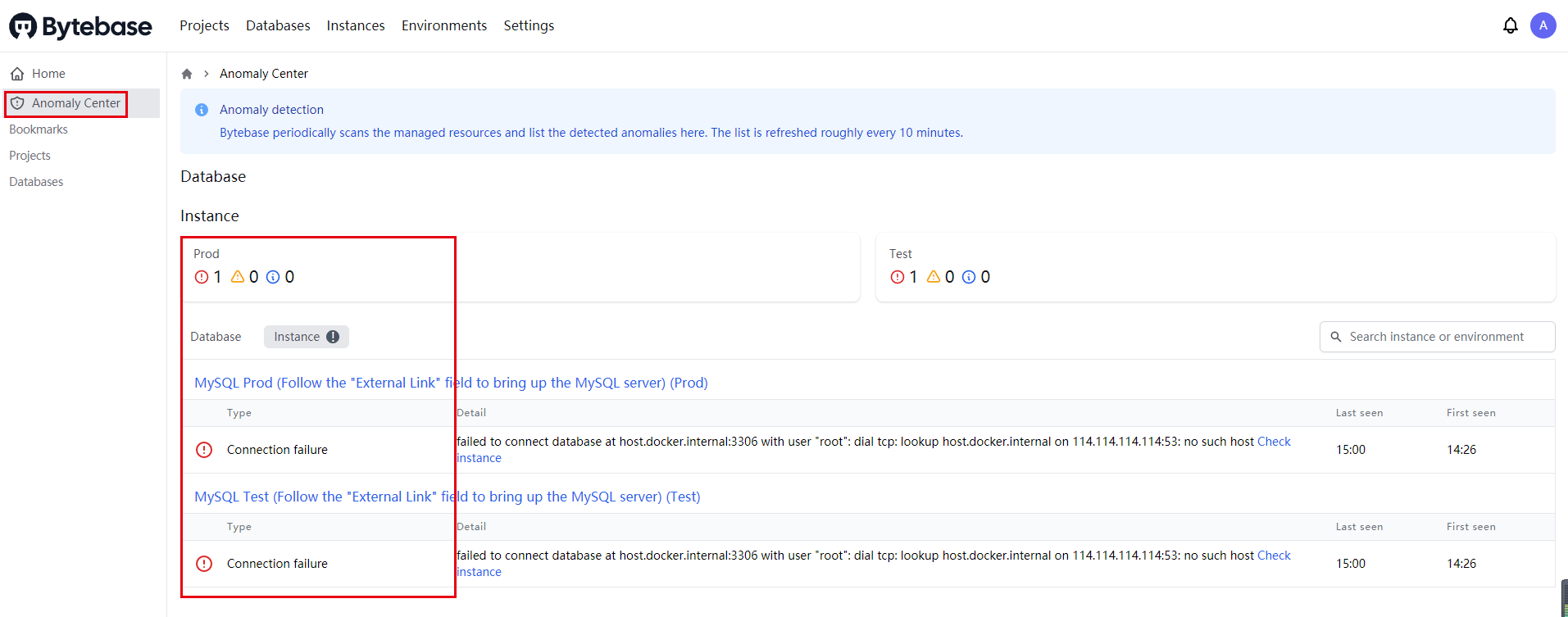Open the Environments menu in top bar

tap(444, 25)
